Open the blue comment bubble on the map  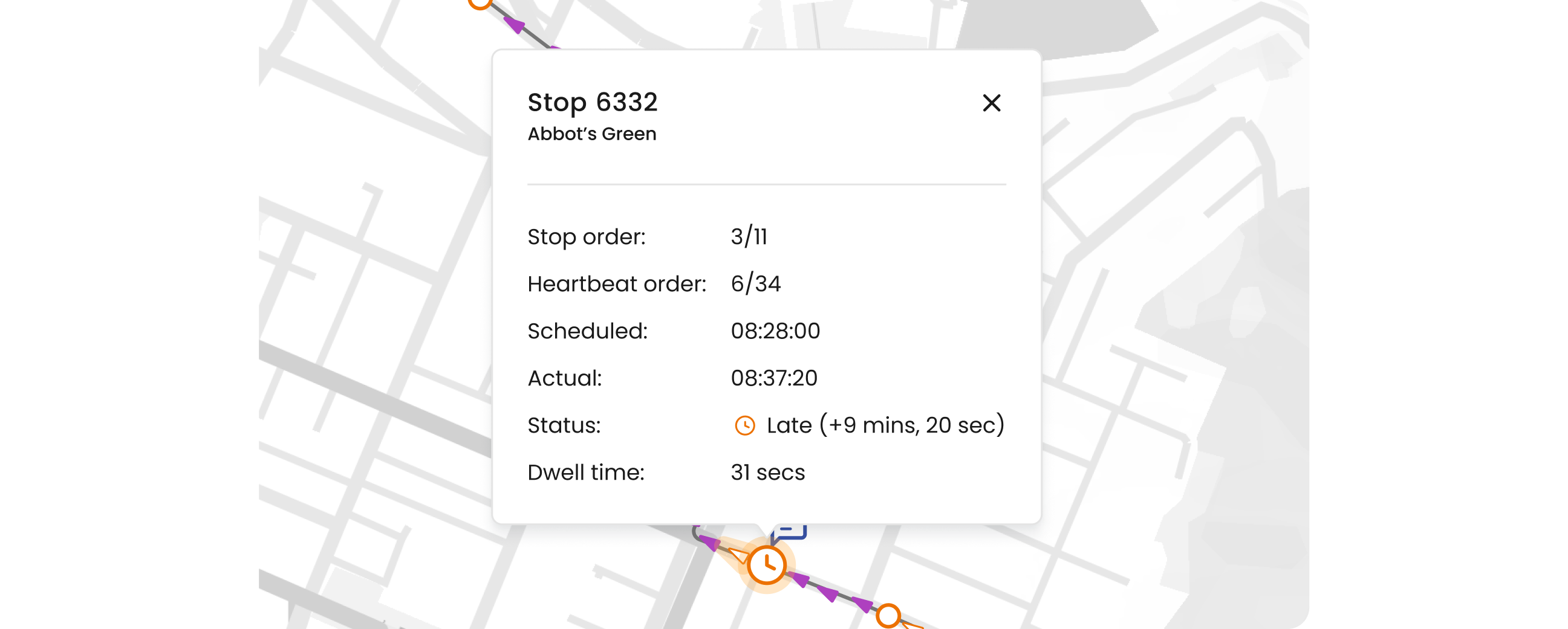point(790,532)
